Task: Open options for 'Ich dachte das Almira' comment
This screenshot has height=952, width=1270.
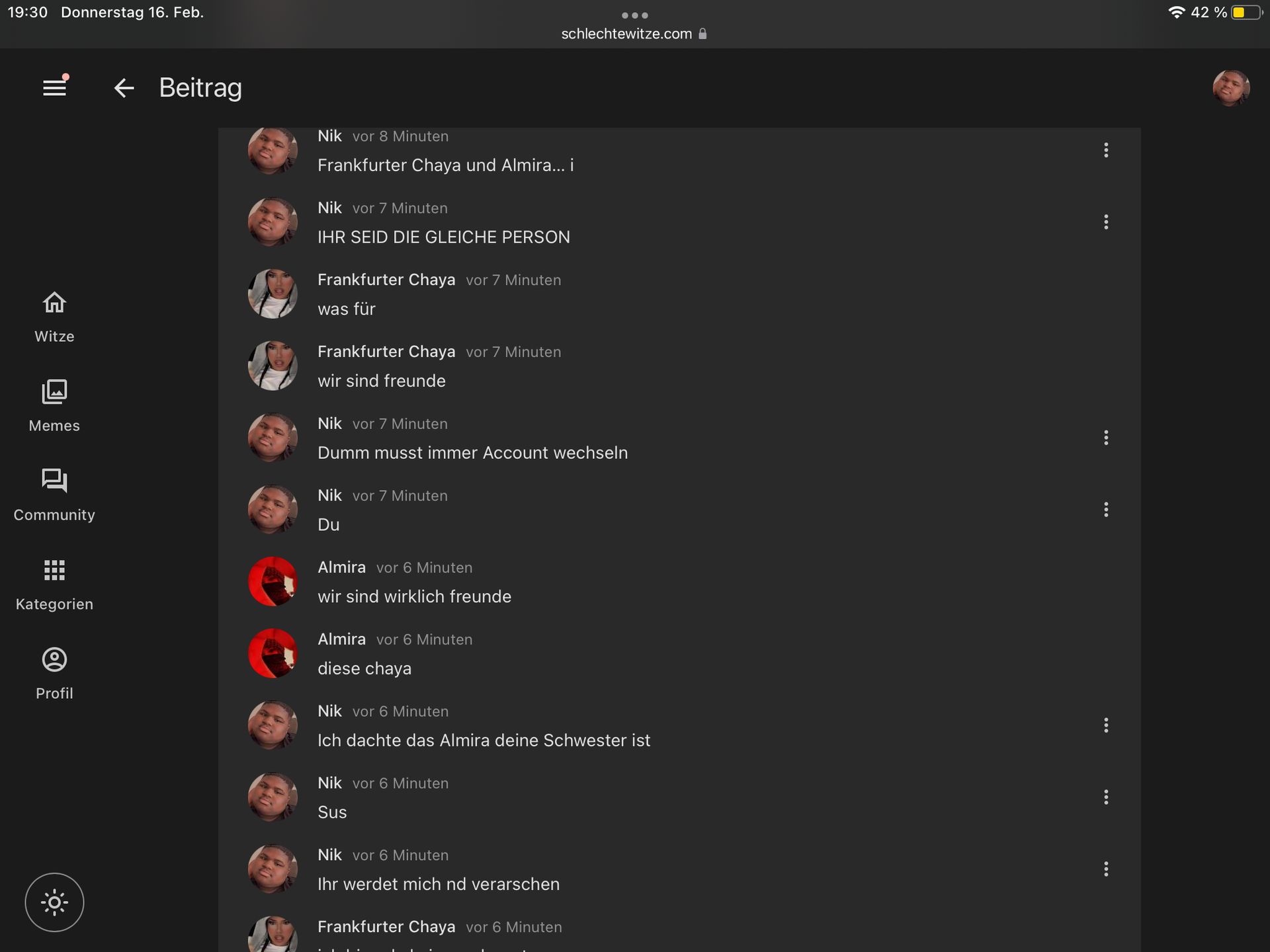Action: point(1106,725)
